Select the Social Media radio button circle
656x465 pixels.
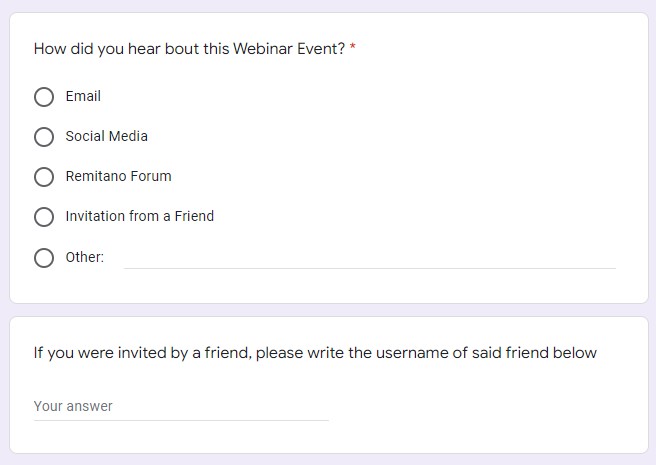pyautogui.click(x=44, y=137)
